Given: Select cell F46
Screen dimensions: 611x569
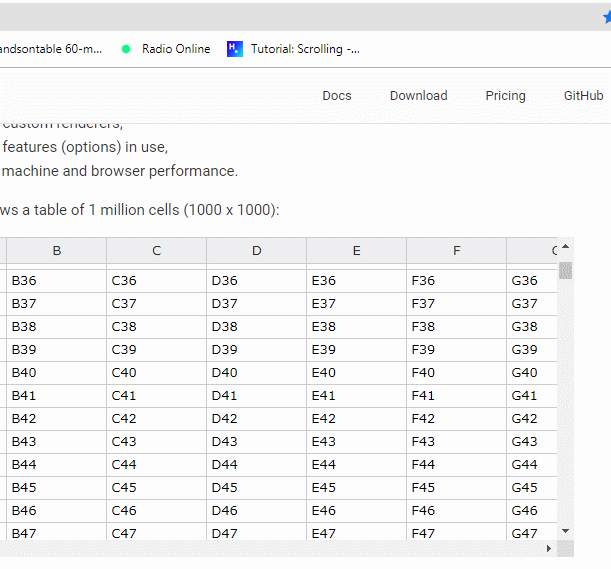Looking at the screenshot, I should click(457, 511).
